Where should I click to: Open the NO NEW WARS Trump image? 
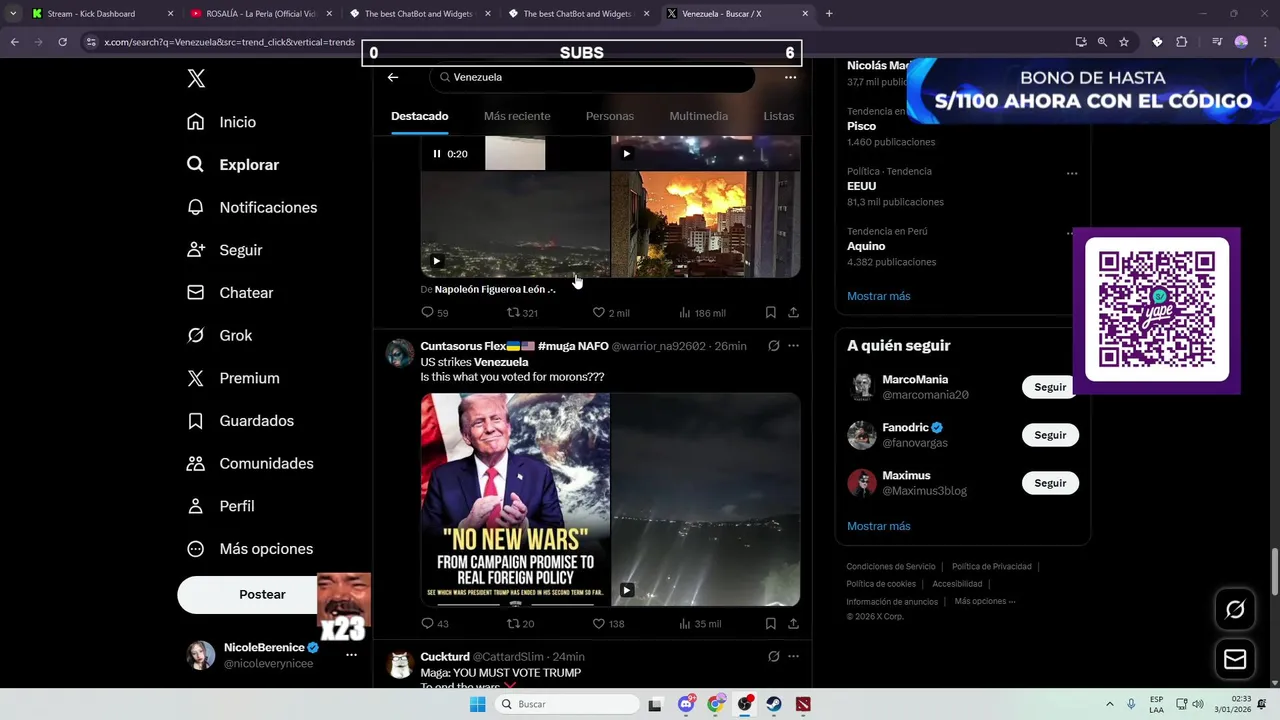point(515,500)
